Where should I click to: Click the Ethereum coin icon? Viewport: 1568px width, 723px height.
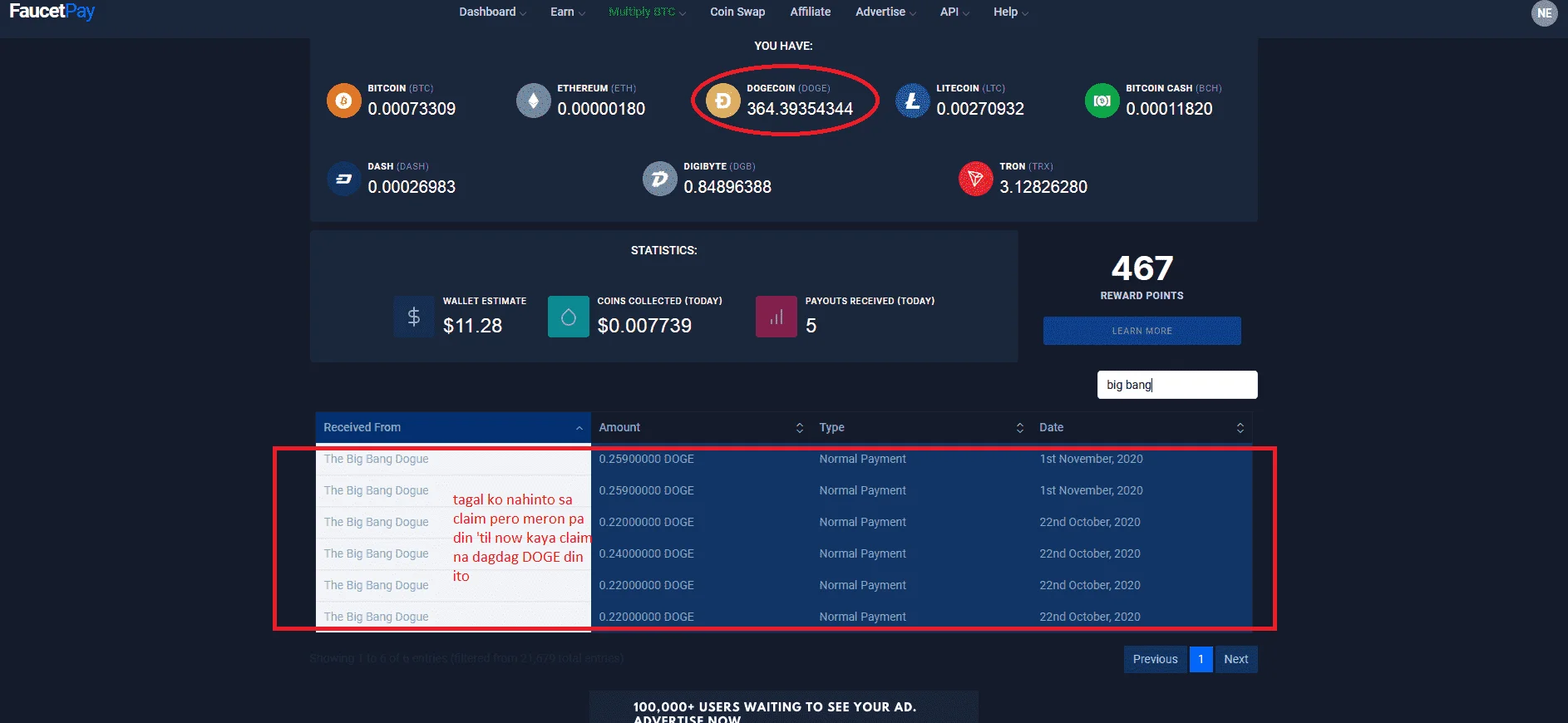(533, 101)
